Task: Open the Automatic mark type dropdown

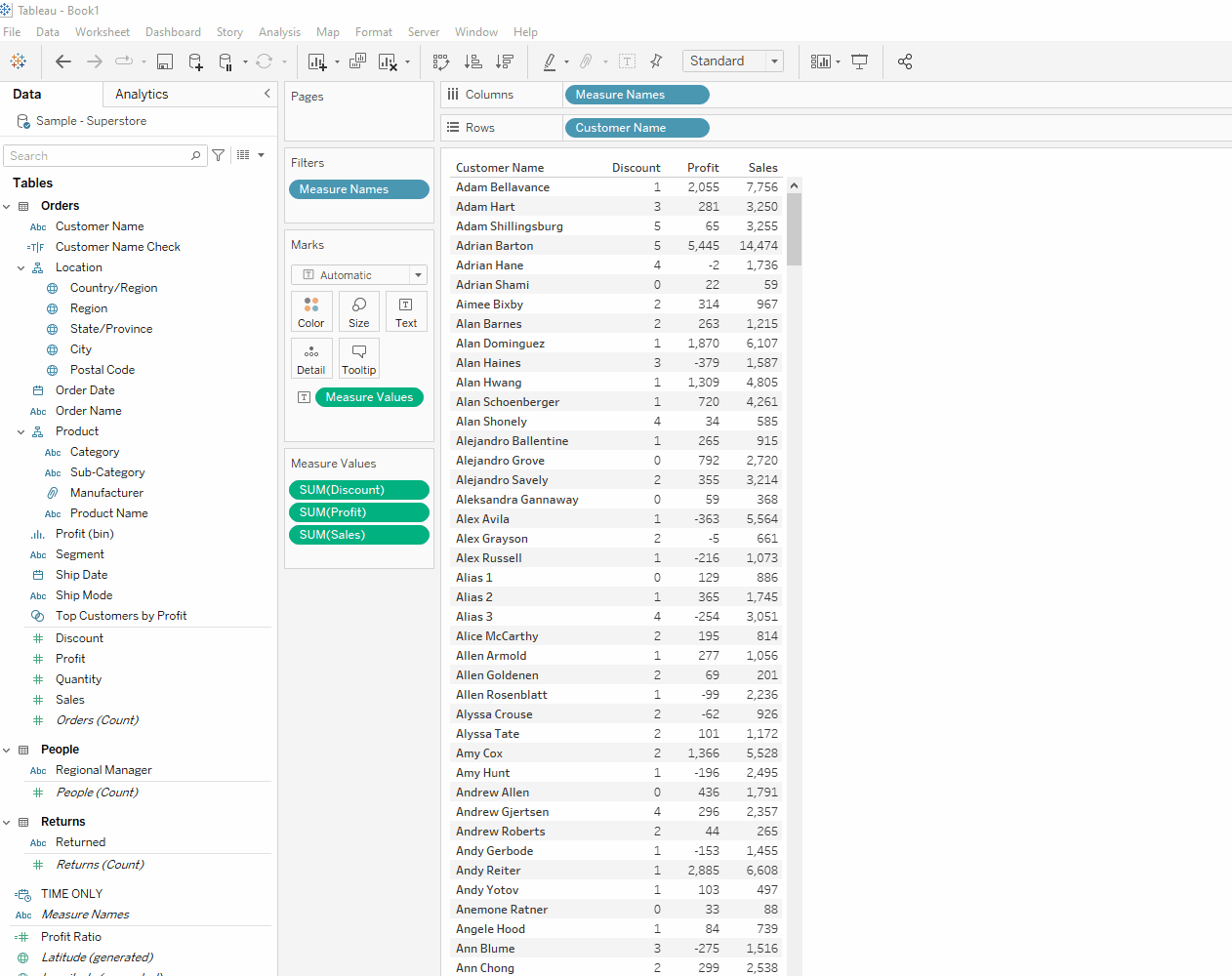Action: click(359, 275)
